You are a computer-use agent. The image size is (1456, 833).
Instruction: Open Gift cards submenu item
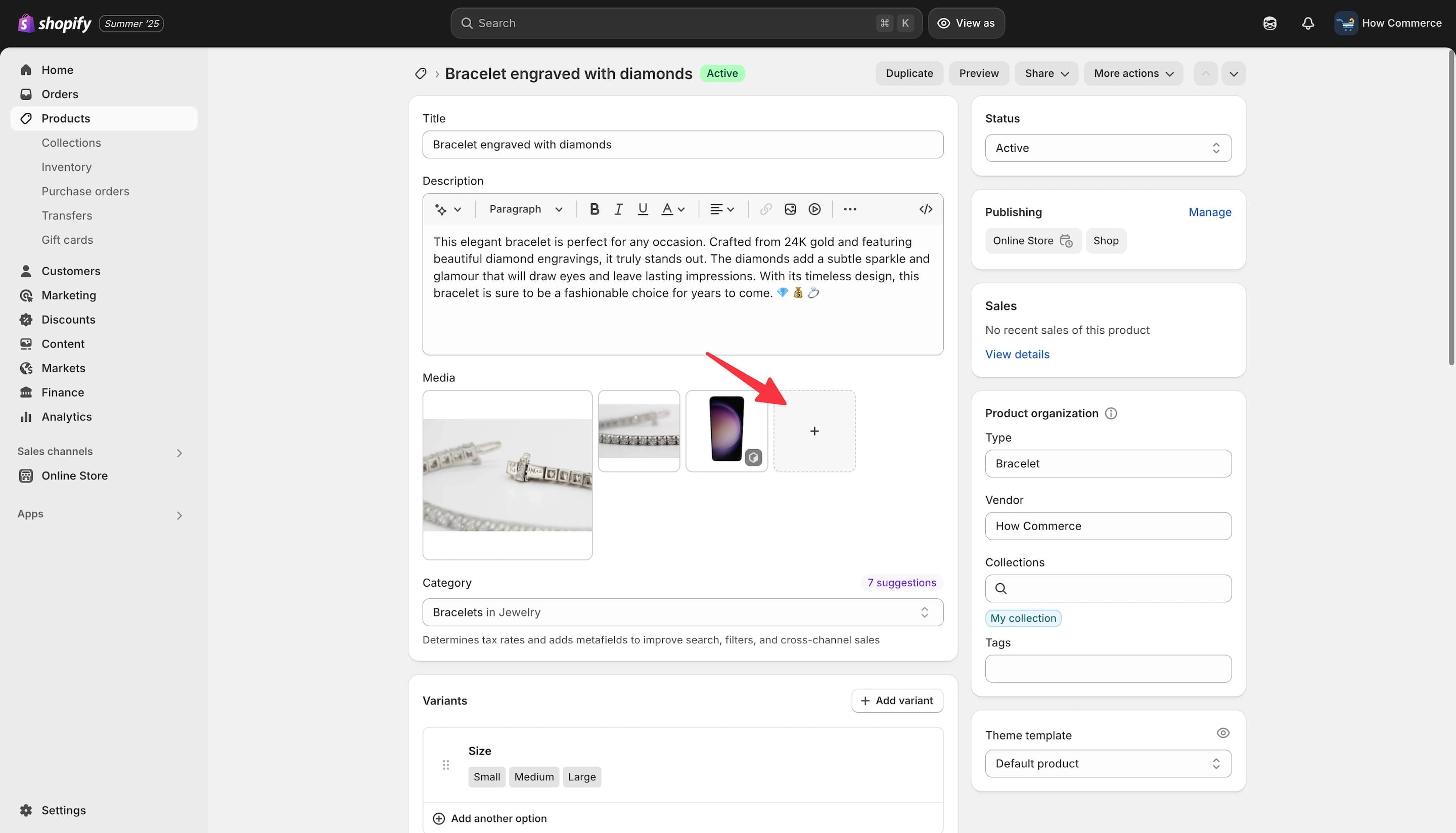click(67, 240)
